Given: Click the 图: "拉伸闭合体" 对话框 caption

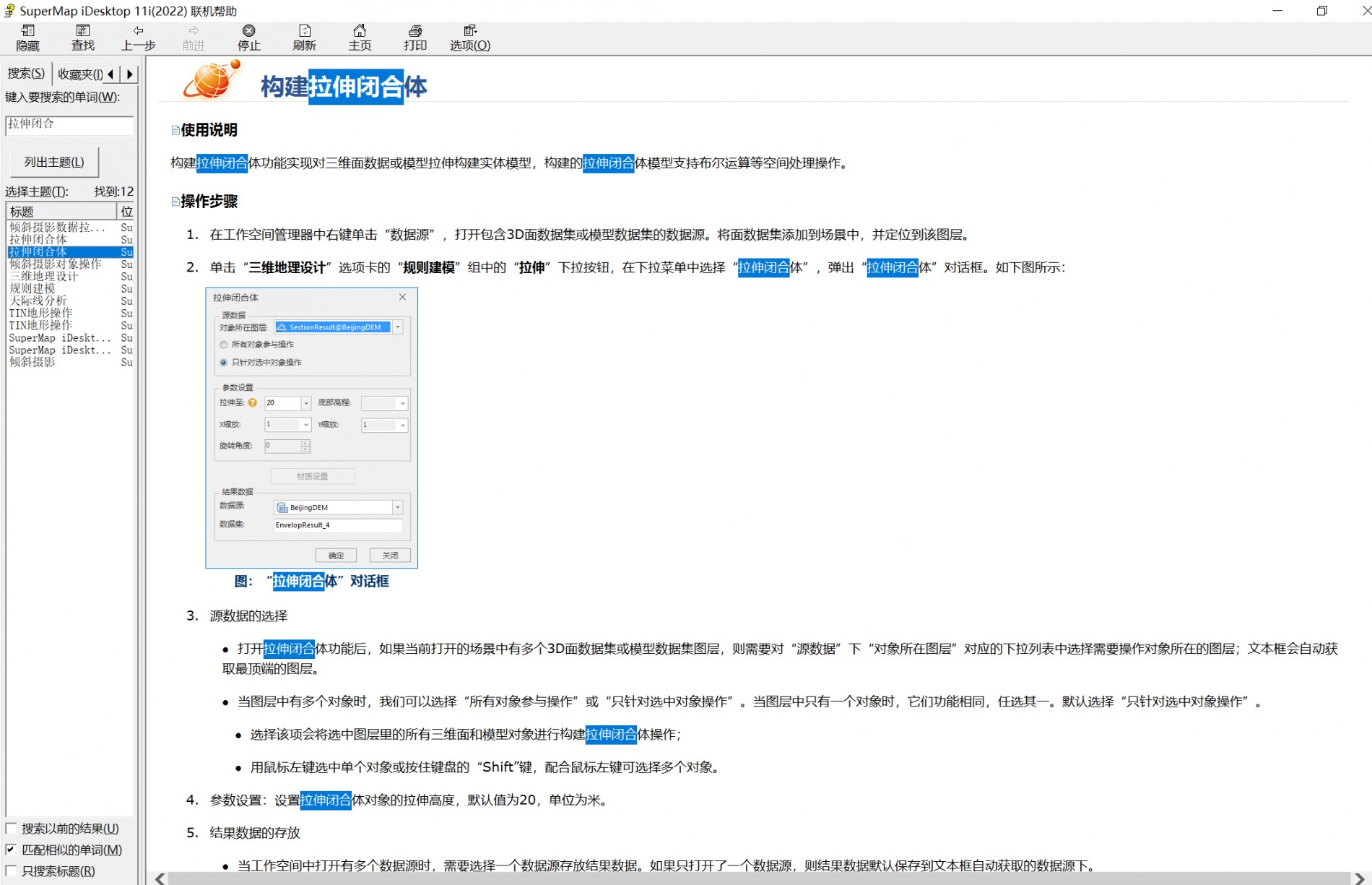Looking at the screenshot, I should pos(312,582).
